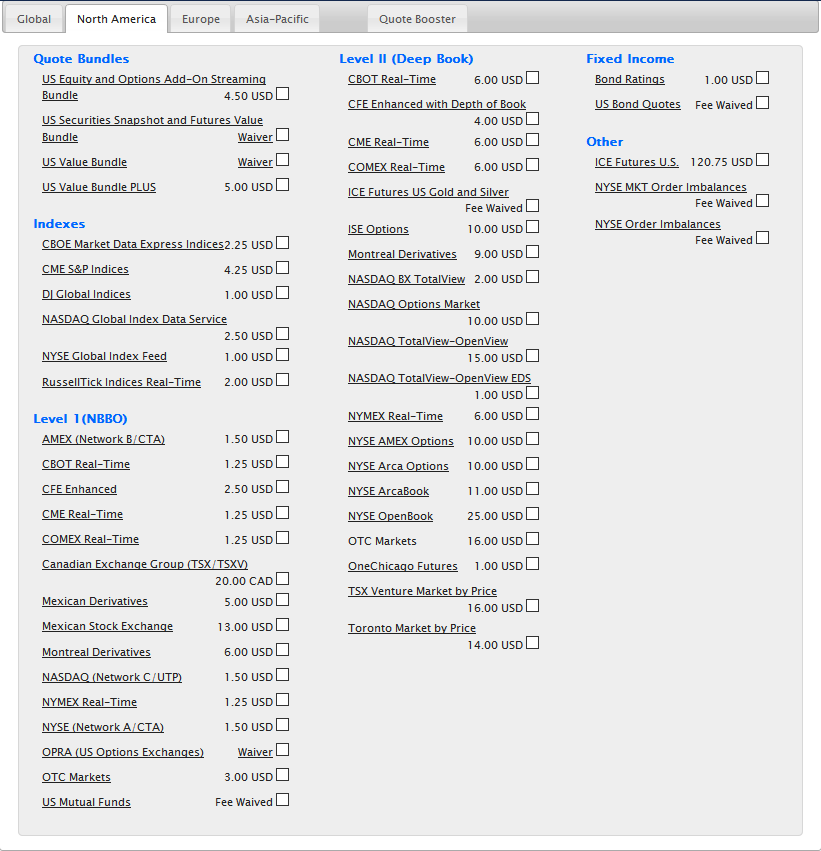This screenshot has height=851, width=821.
Task: Open Level 1 OTC Markets link
Action: [x=76, y=777]
